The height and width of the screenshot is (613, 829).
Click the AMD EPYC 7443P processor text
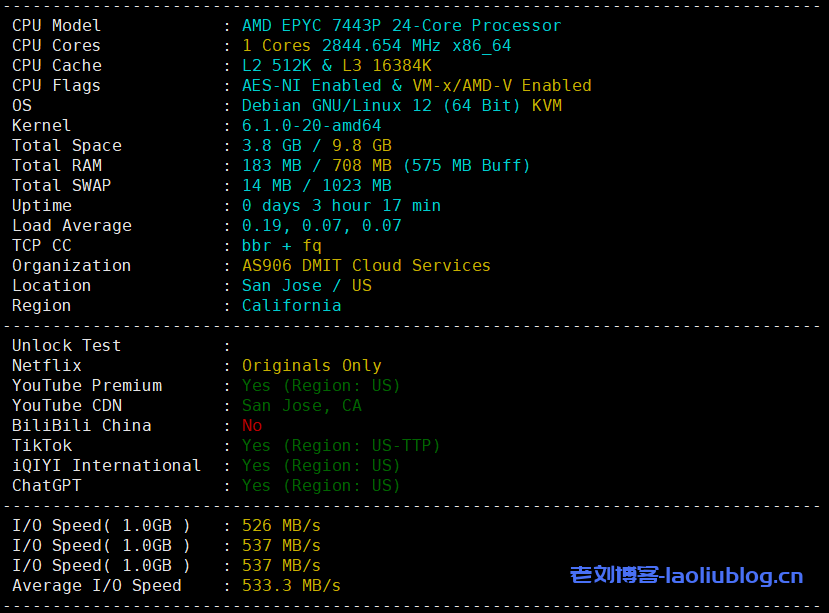[x=401, y=26]
